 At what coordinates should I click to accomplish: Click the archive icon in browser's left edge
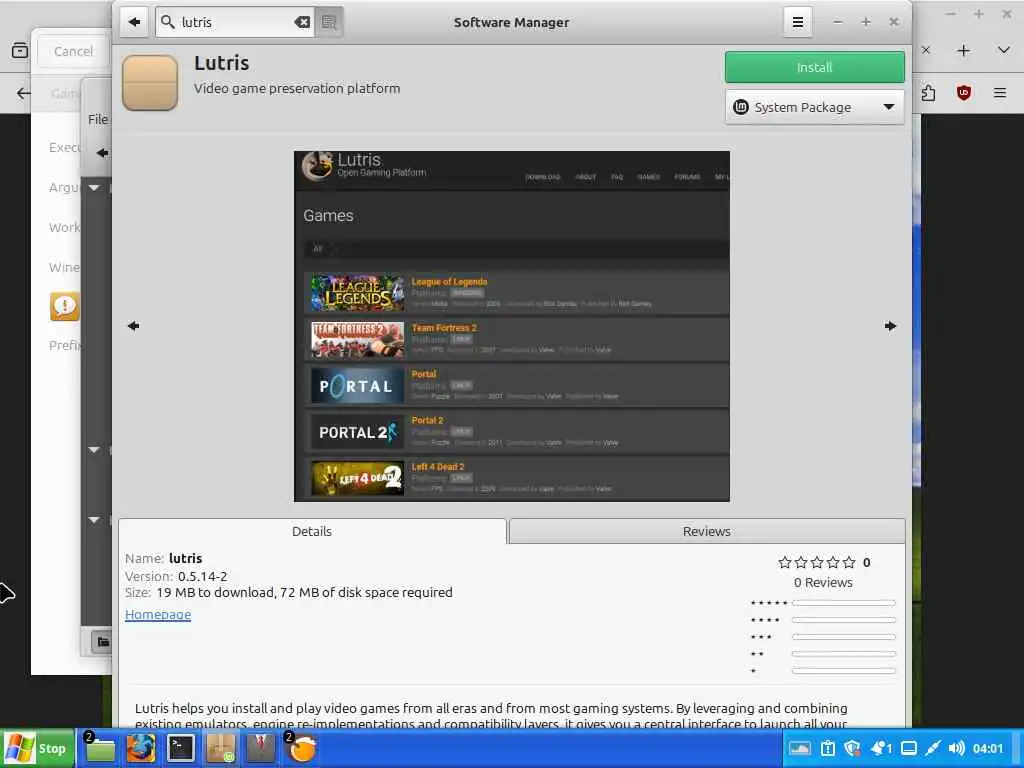point(20,50)
